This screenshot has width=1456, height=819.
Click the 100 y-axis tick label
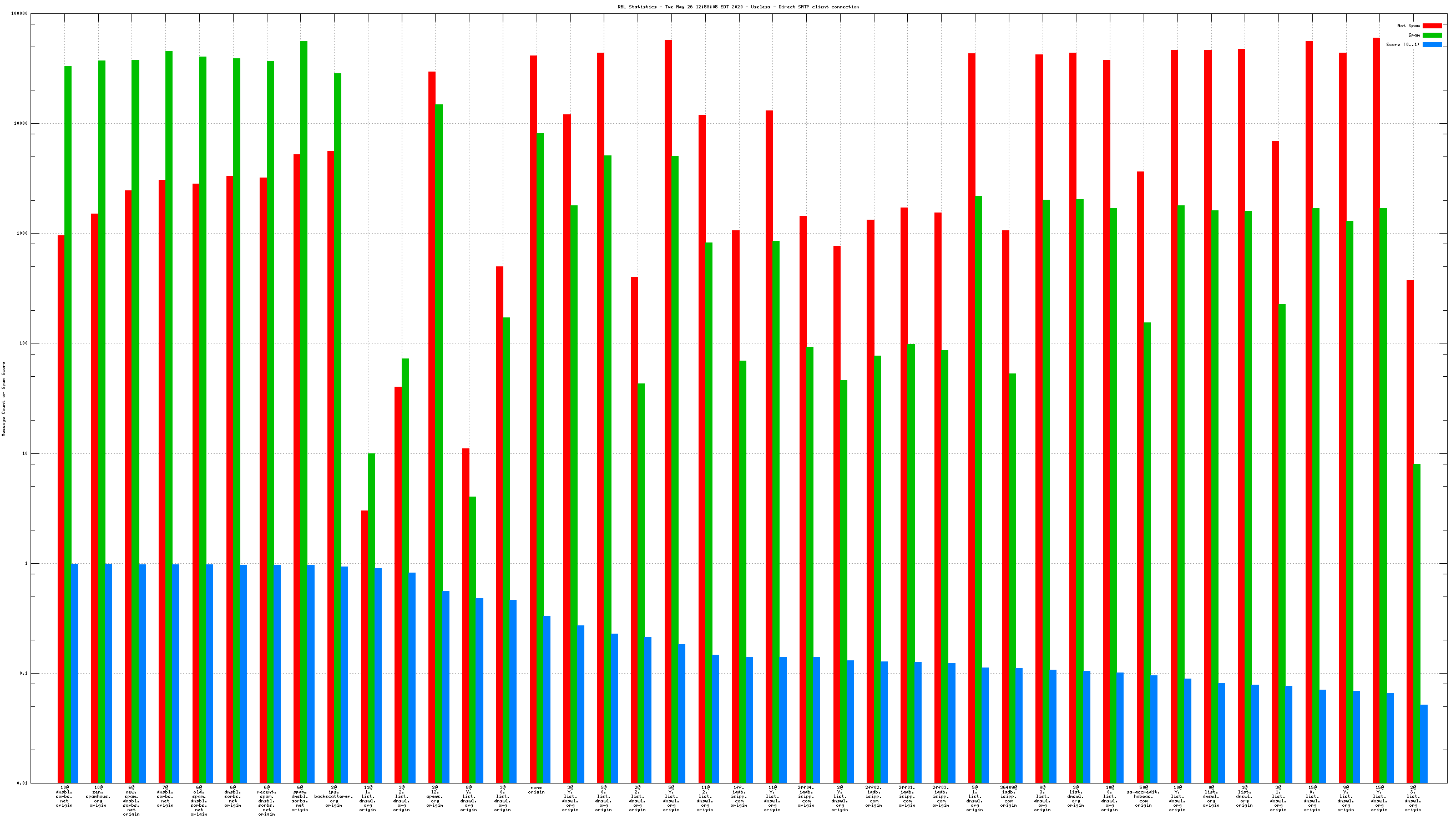(x=23, y=343)
